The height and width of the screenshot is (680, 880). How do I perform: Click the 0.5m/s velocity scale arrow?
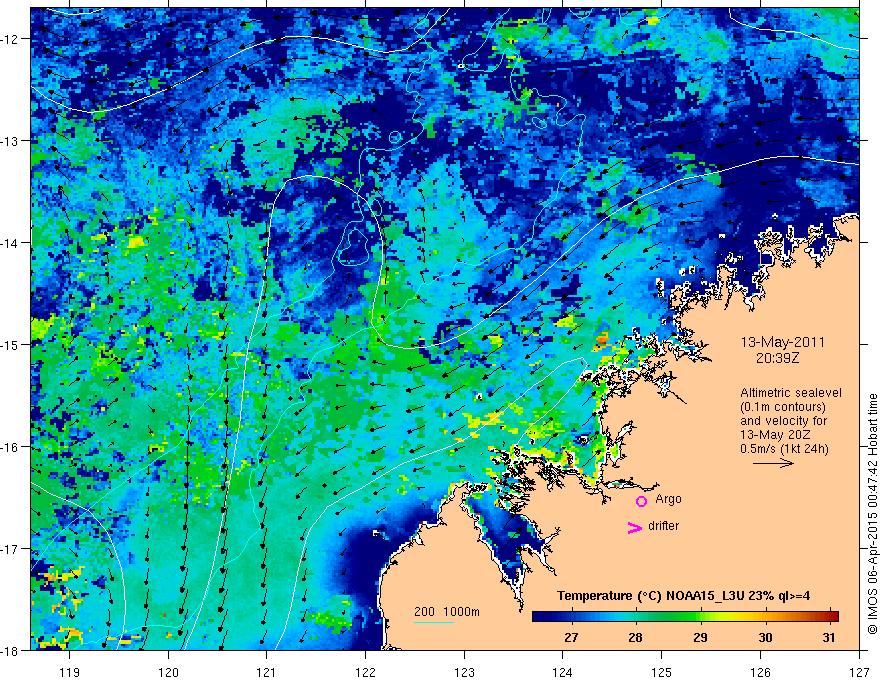tap(773, 463)
